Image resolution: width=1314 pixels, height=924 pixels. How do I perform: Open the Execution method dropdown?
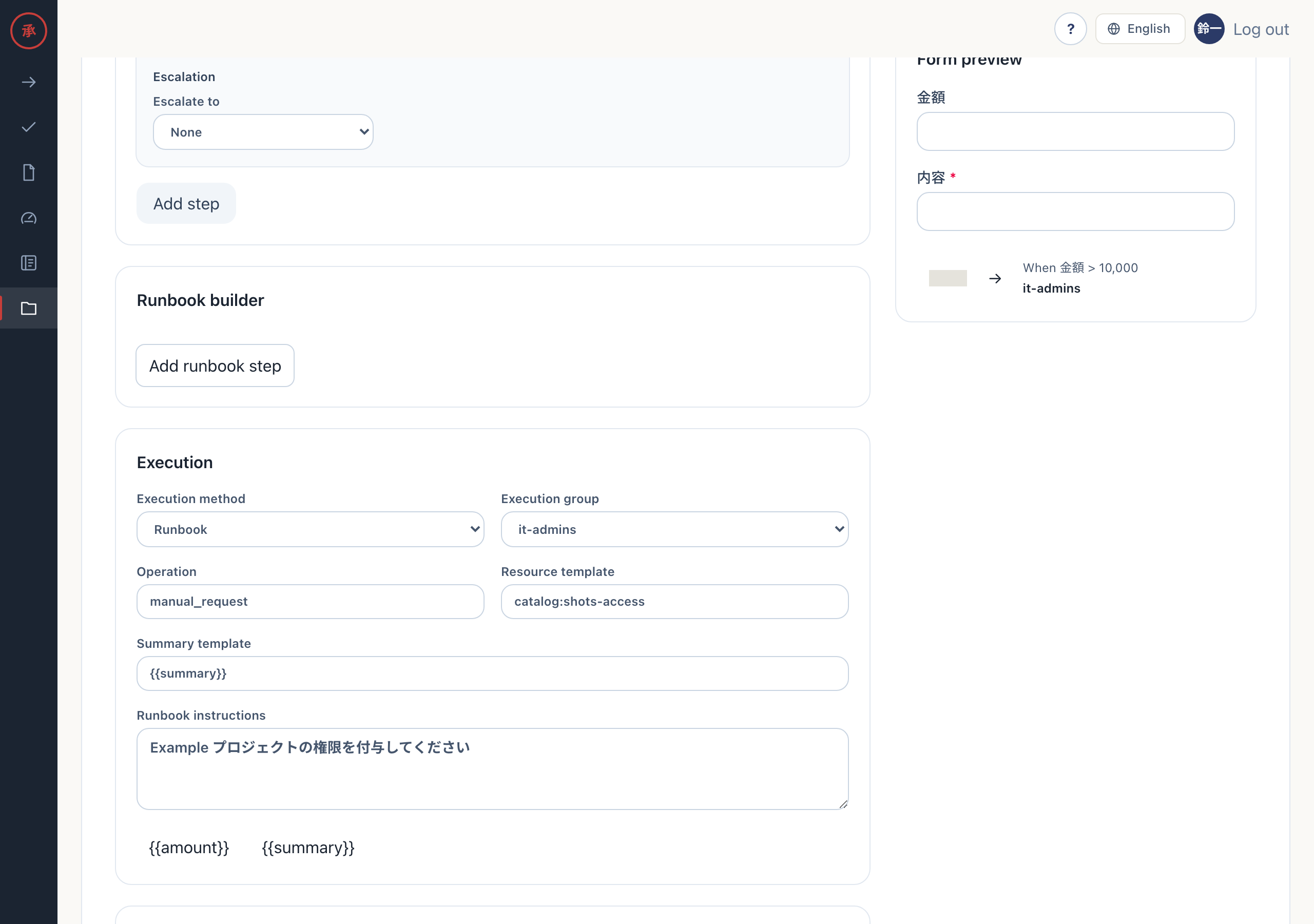click(310, 529)
